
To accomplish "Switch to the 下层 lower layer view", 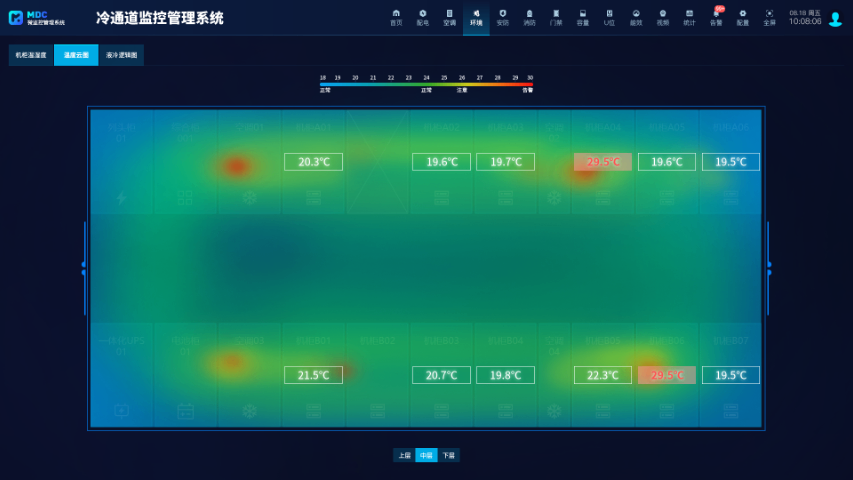I will [449, 455].
